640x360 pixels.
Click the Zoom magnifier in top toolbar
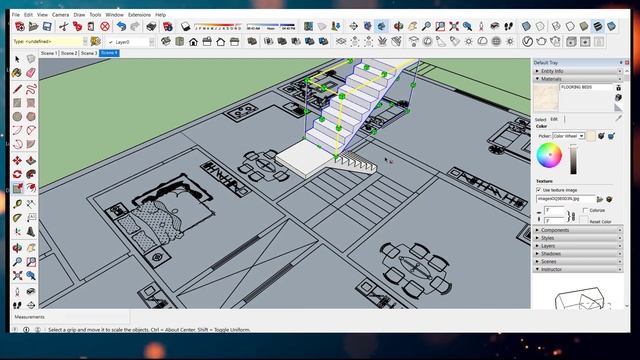426,27
